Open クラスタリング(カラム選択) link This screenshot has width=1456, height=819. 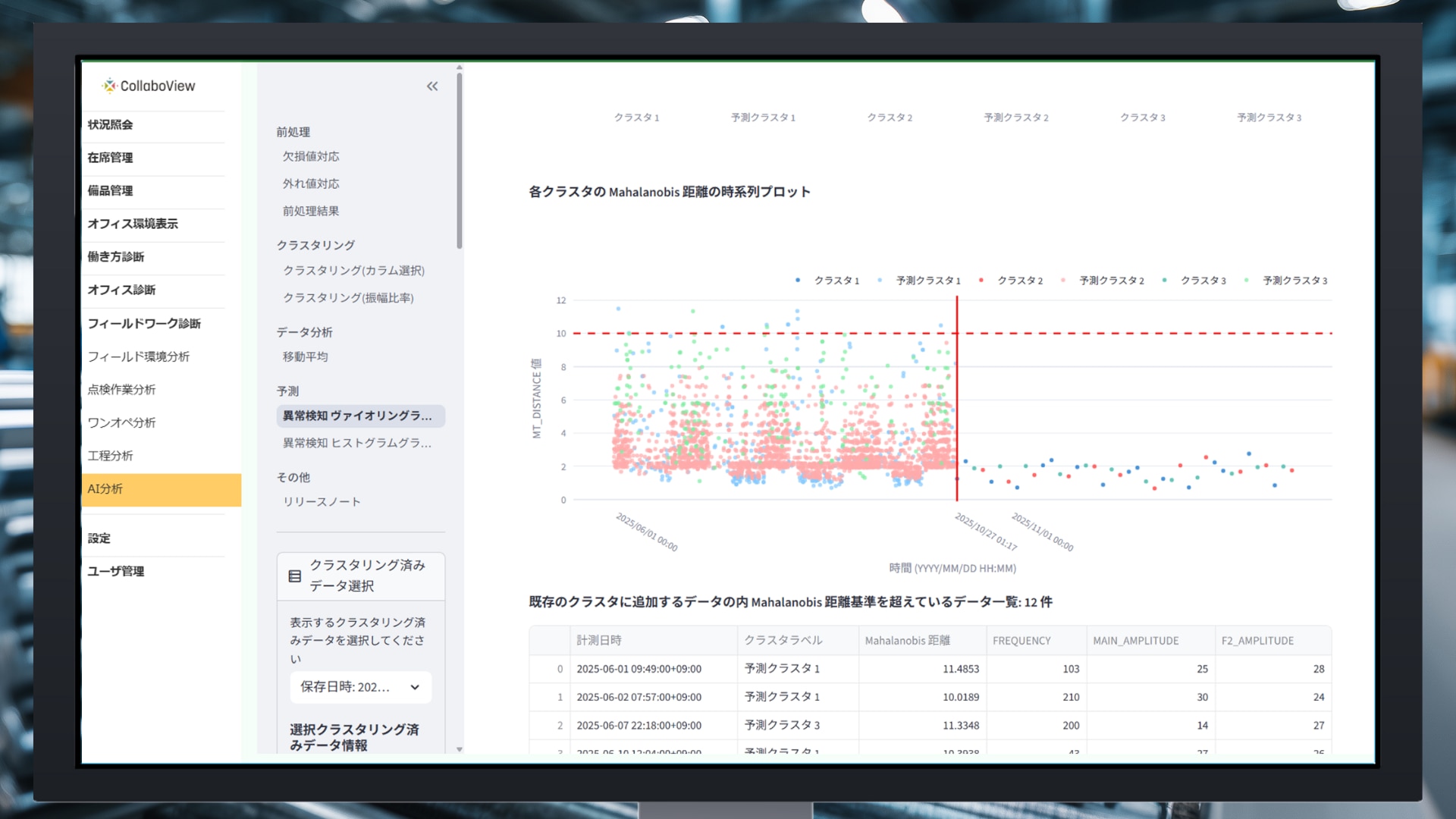(353, 271)
